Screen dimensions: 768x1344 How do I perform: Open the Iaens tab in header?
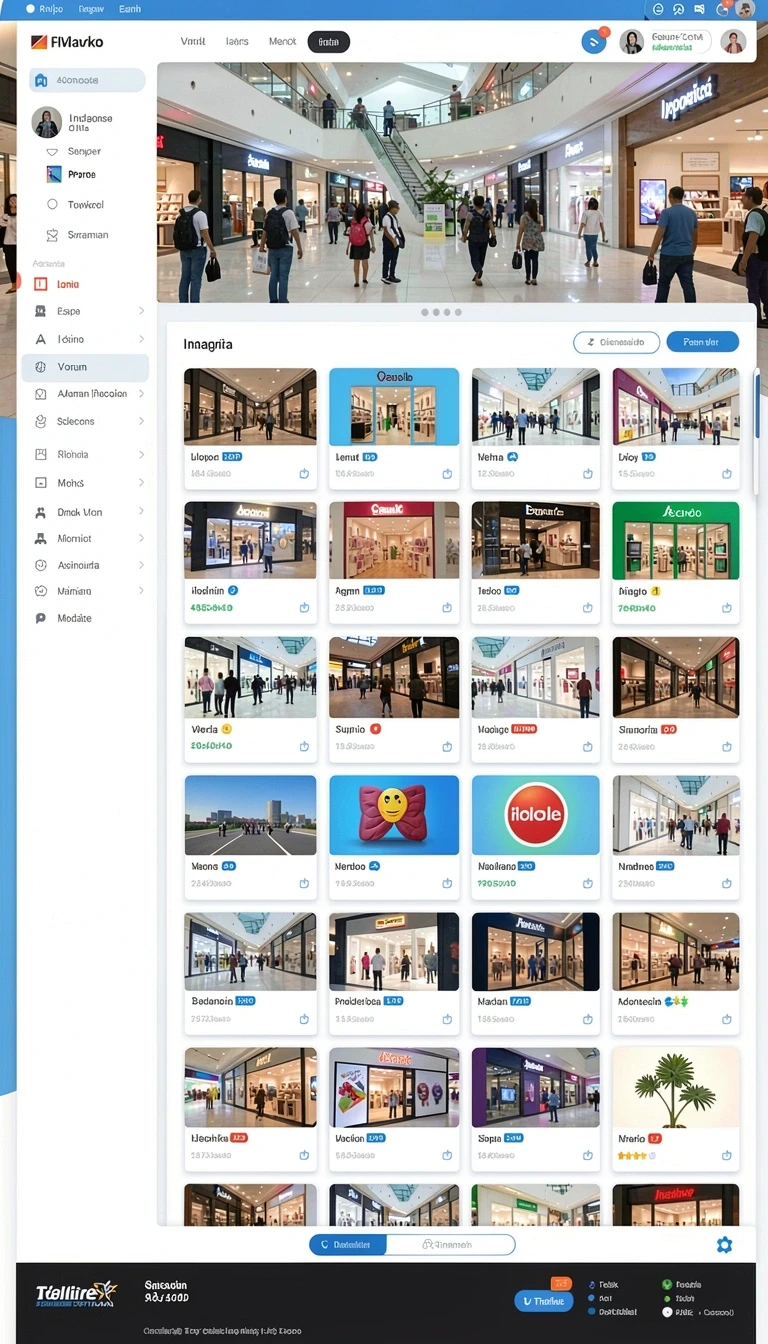[237, 42]
